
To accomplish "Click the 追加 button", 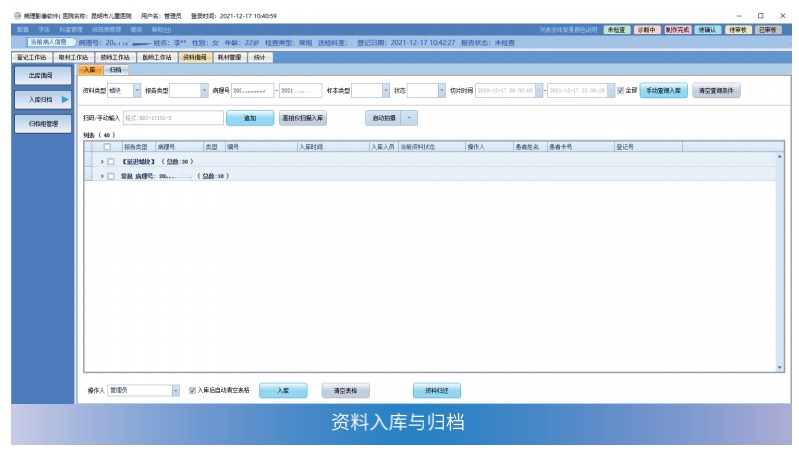I will [250, 118].
